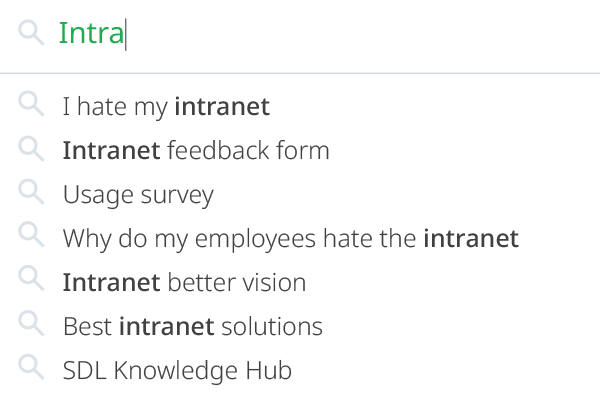The image size is (600, 404).
Task: Open the "Intranet better vision" suggestion
Action: click(x=184, y=282)
